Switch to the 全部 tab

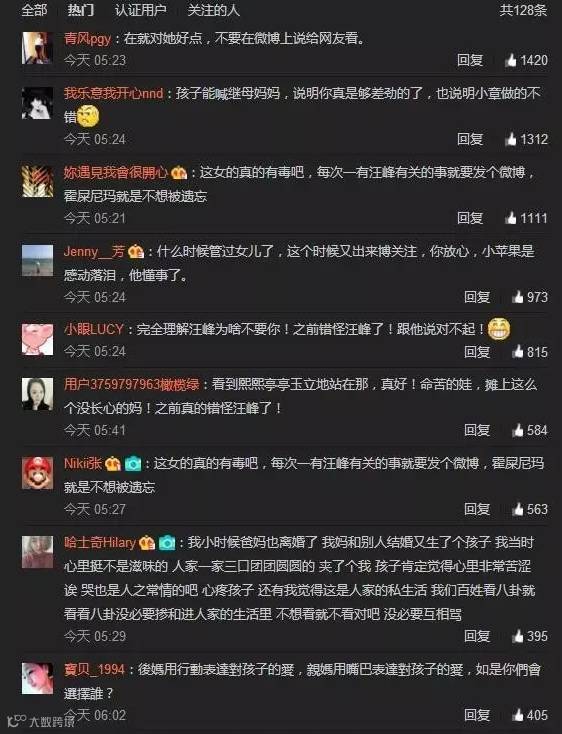click(x=35, y=10)
